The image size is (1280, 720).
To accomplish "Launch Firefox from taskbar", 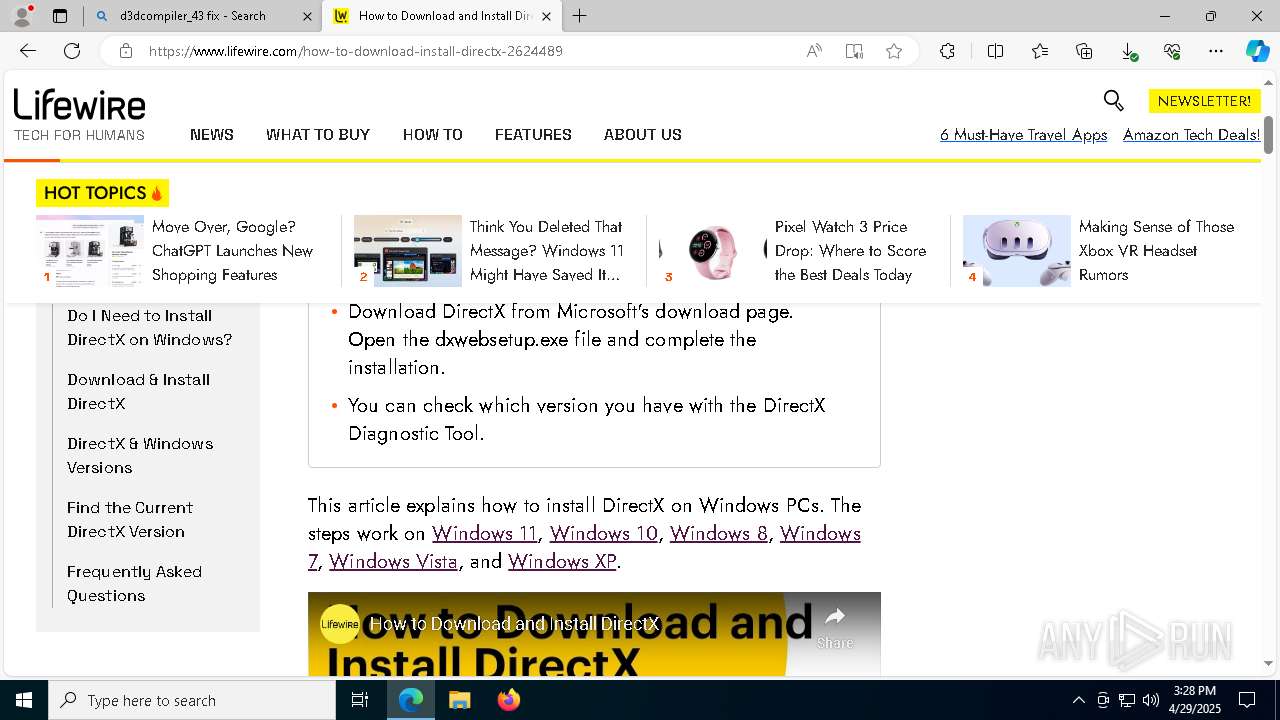I will click(508, 700).
